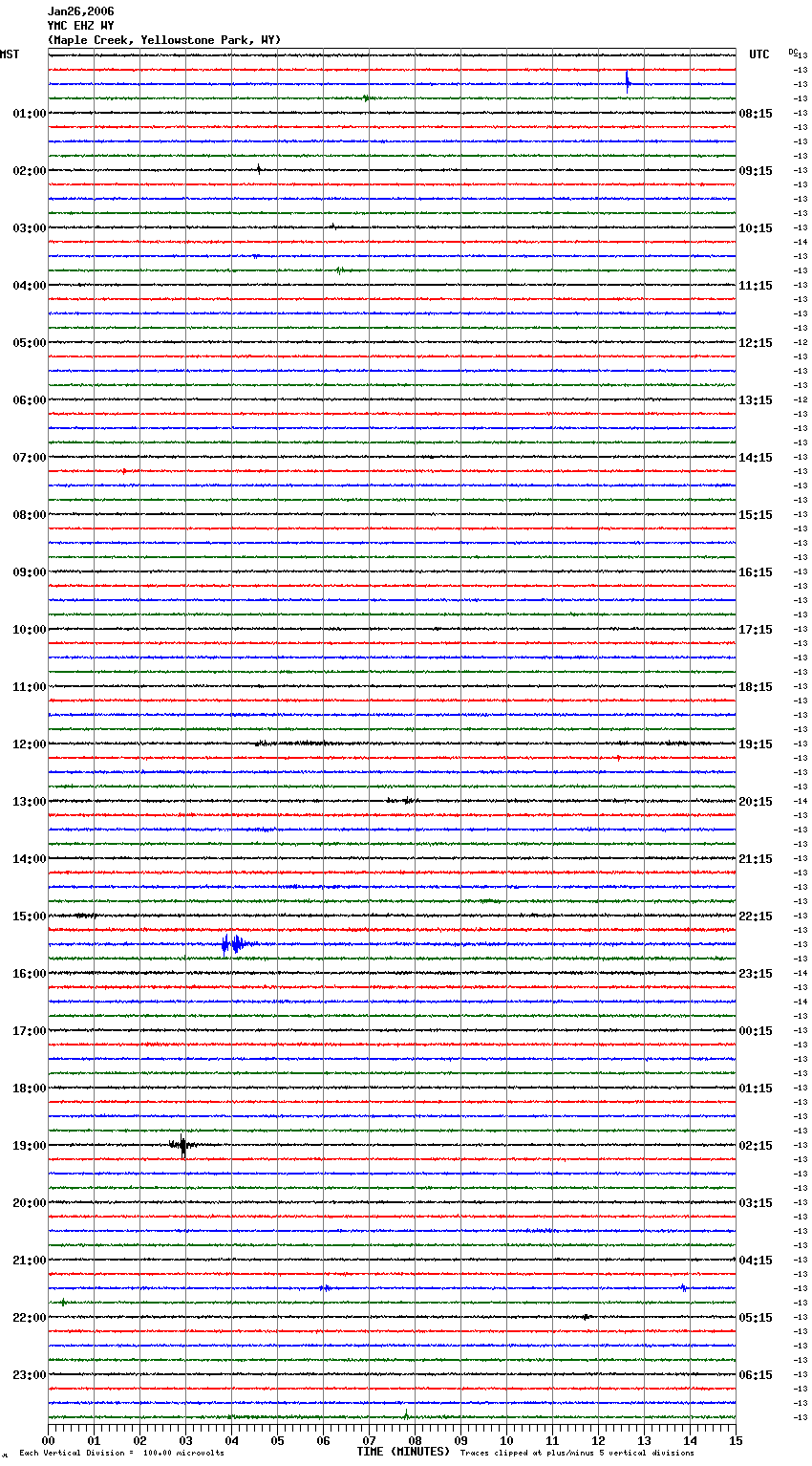Click the traces clipped footnote text

pyautogui.click(x=577, y=1454)
